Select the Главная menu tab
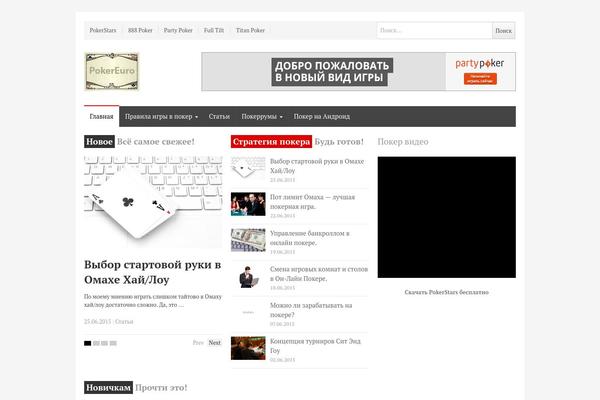 pyautogui.click(x=101, y=116)
